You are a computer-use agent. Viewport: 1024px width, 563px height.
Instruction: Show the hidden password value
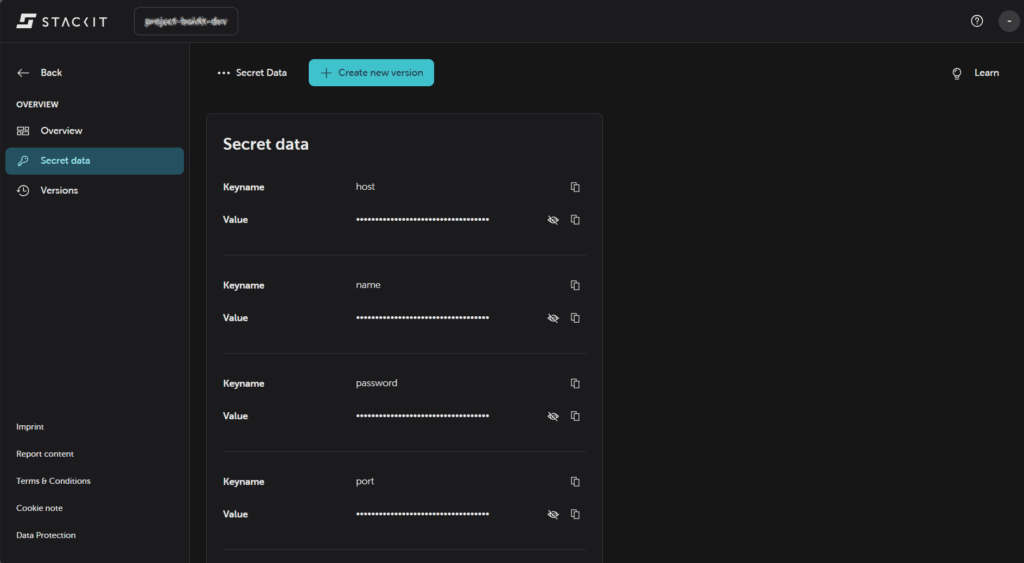553,416
